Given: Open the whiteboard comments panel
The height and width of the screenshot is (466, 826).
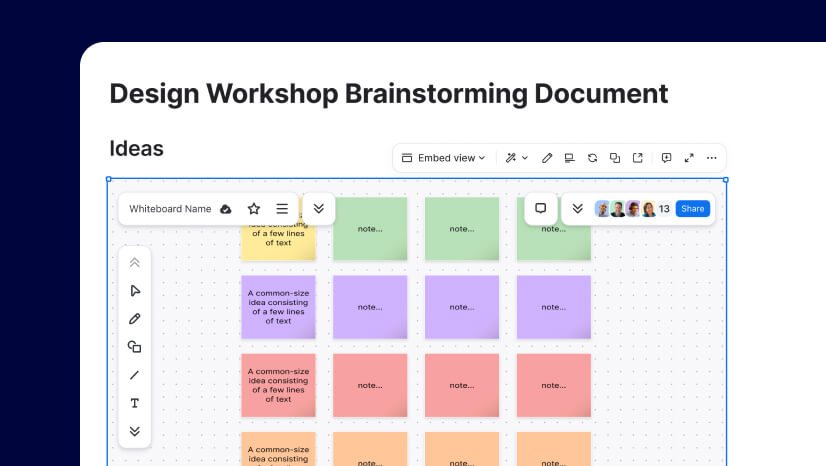Looking at the screenshot, I should [540, 209].
